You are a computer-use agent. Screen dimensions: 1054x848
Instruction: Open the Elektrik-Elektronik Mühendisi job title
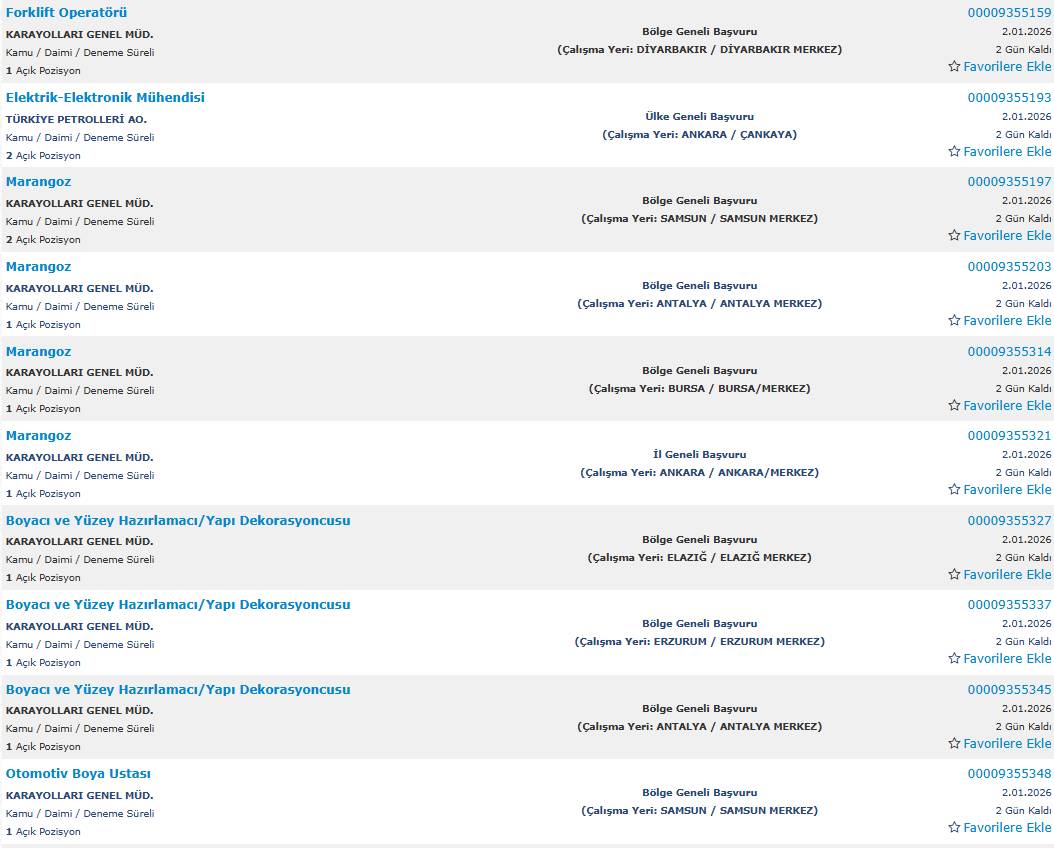tap(105, 98)
